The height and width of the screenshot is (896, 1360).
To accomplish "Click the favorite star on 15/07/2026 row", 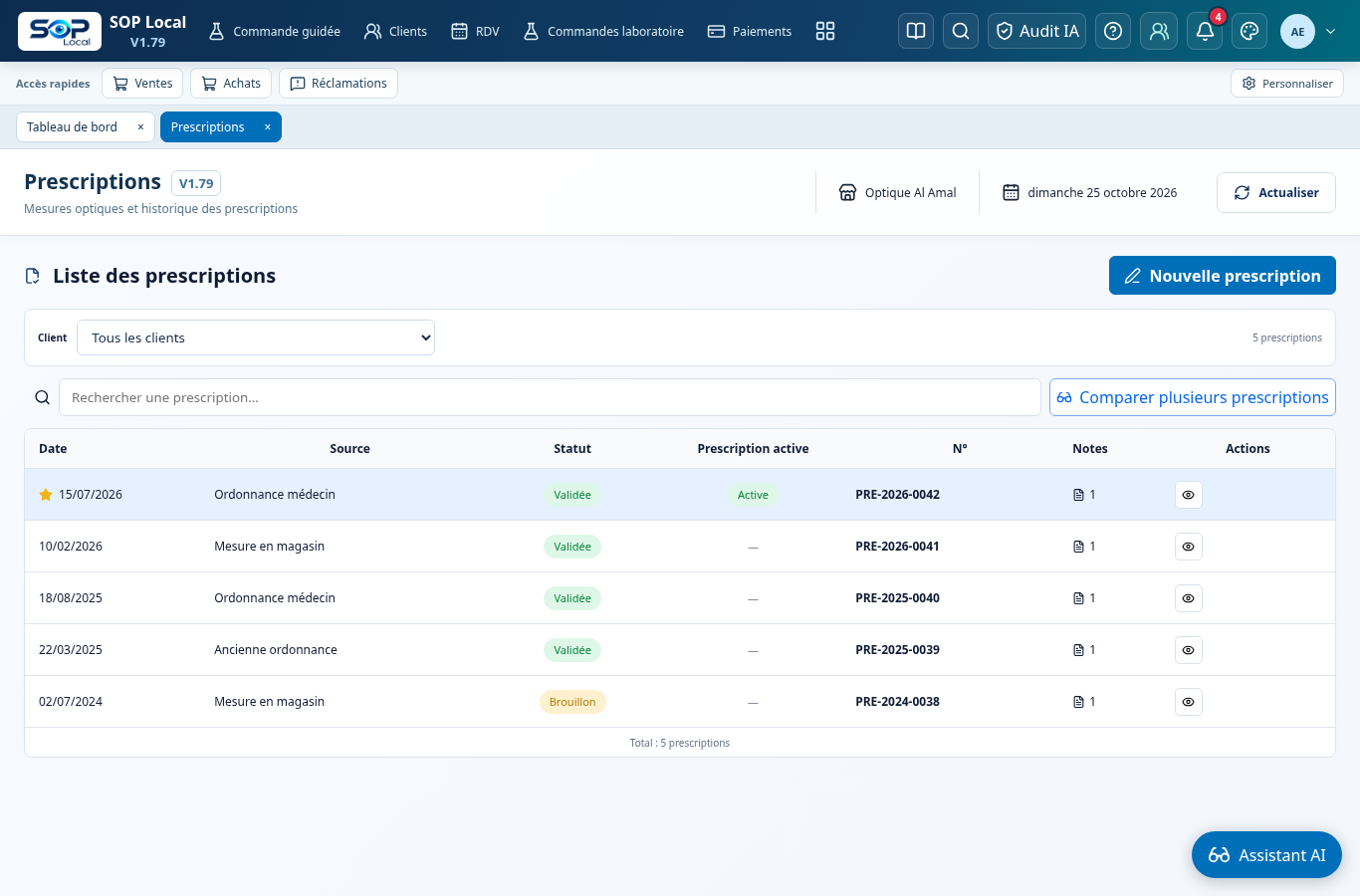I will click(46, 495).
